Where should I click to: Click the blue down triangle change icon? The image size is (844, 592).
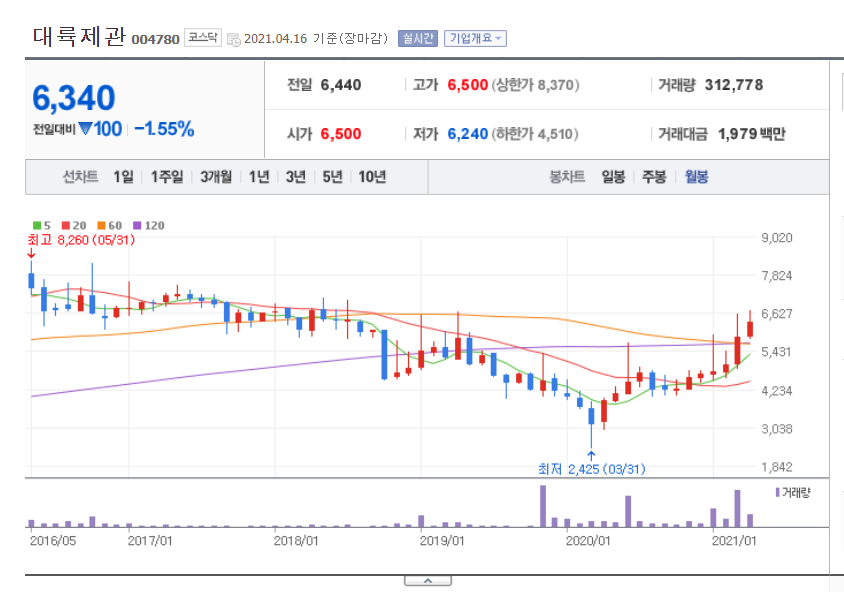tap(85, 129)
